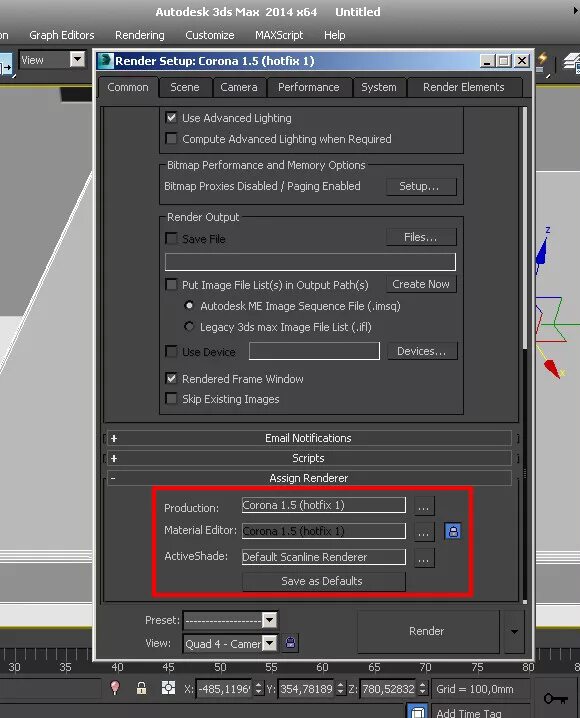This screenshot has width=580, height=718.
Task: Collapse the Assign Renderer rollout
Action: click(309, 478)
